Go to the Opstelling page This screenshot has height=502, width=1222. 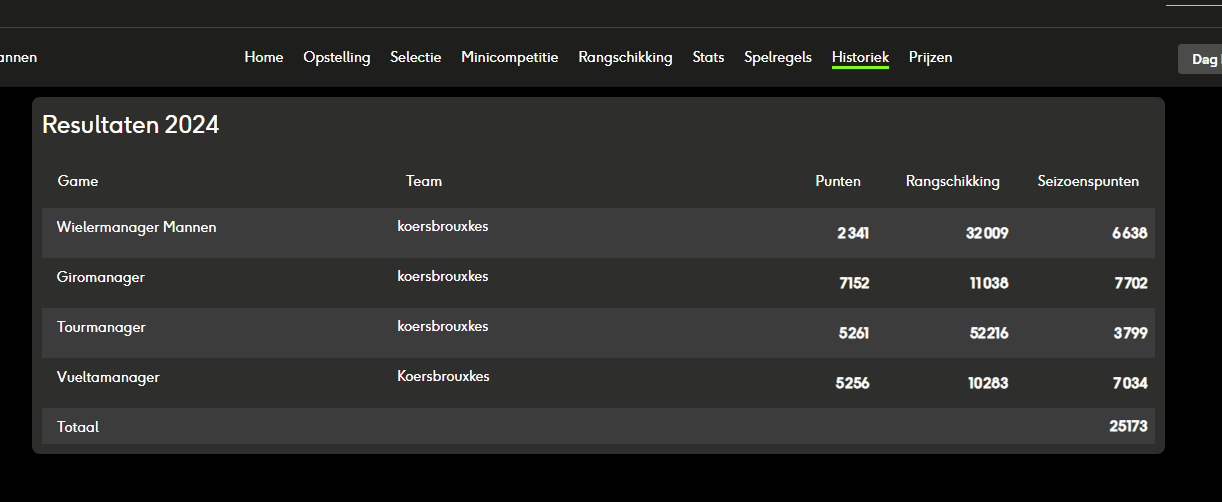pos(337,57)
